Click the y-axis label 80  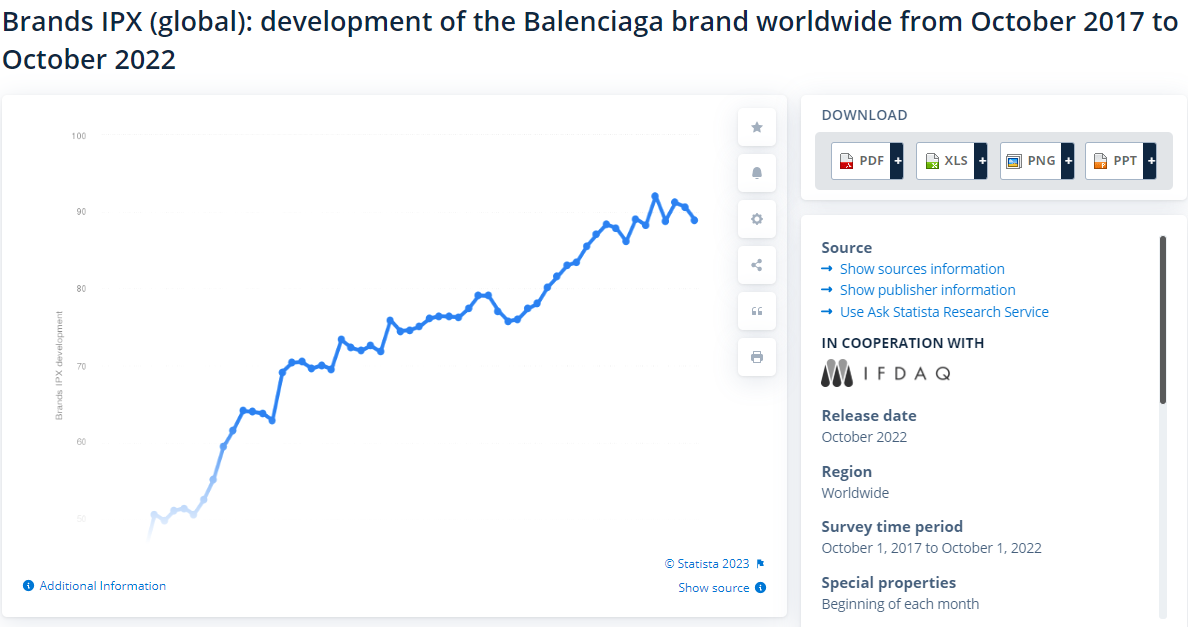tap(81, 289)
